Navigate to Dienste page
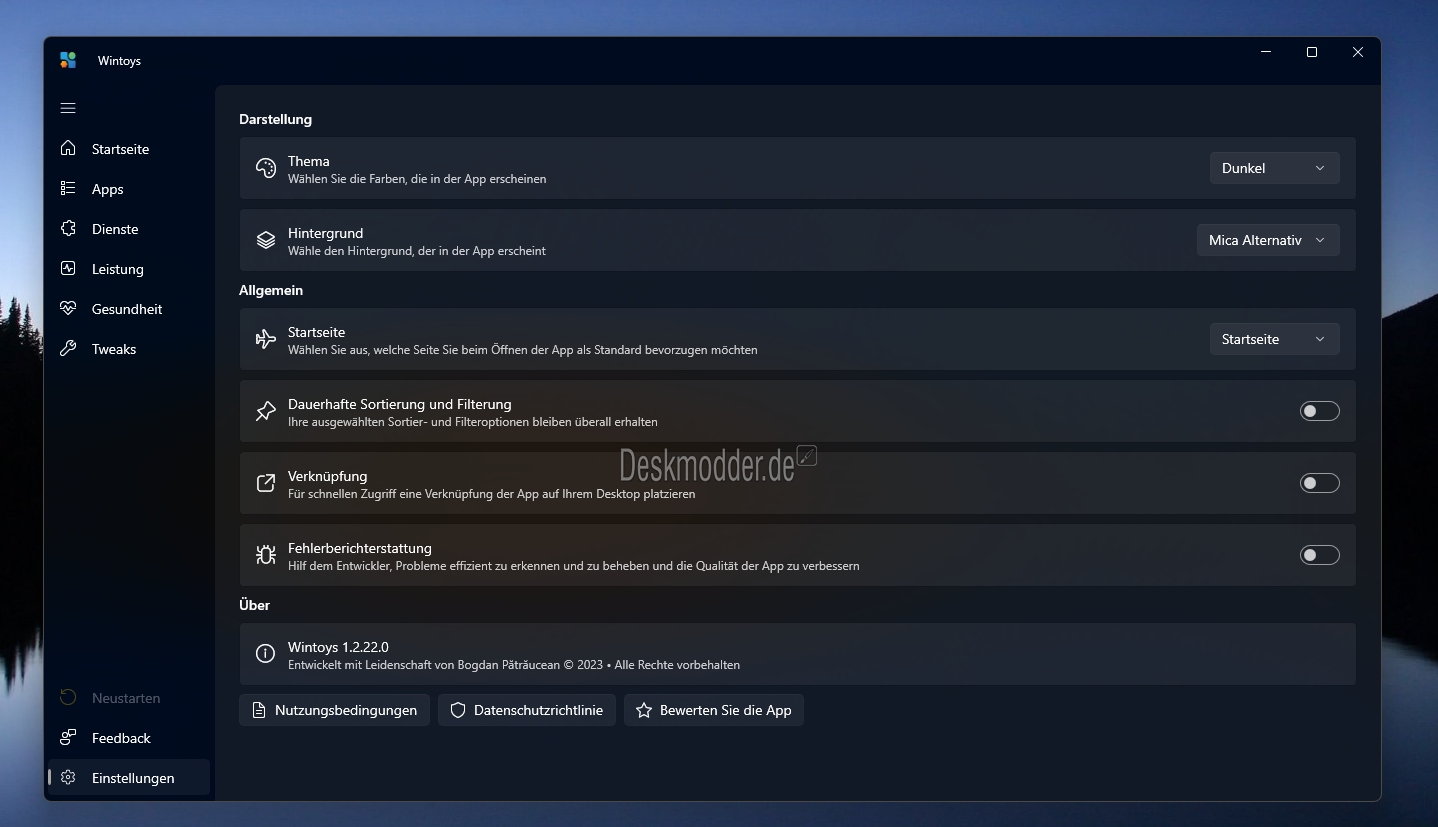This screenshot has height=827, width=1438. click(129, 228)
